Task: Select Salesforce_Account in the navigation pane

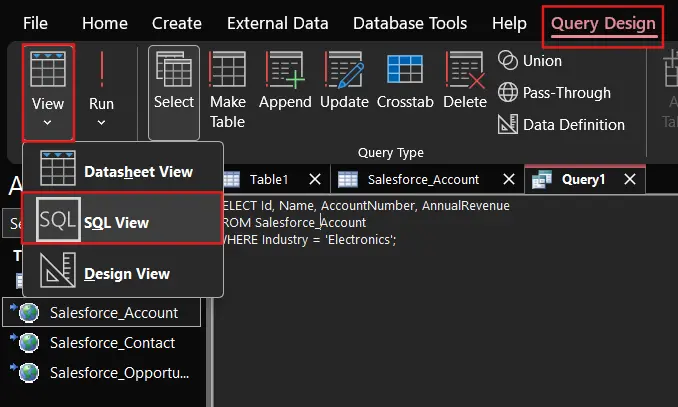Action: [x=102, y=312]
